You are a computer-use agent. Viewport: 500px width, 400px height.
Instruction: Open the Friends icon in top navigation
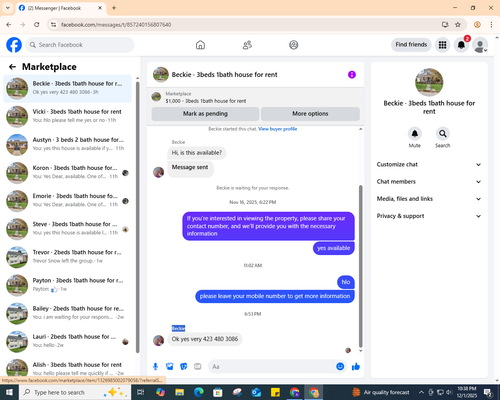tap(247, 45)
